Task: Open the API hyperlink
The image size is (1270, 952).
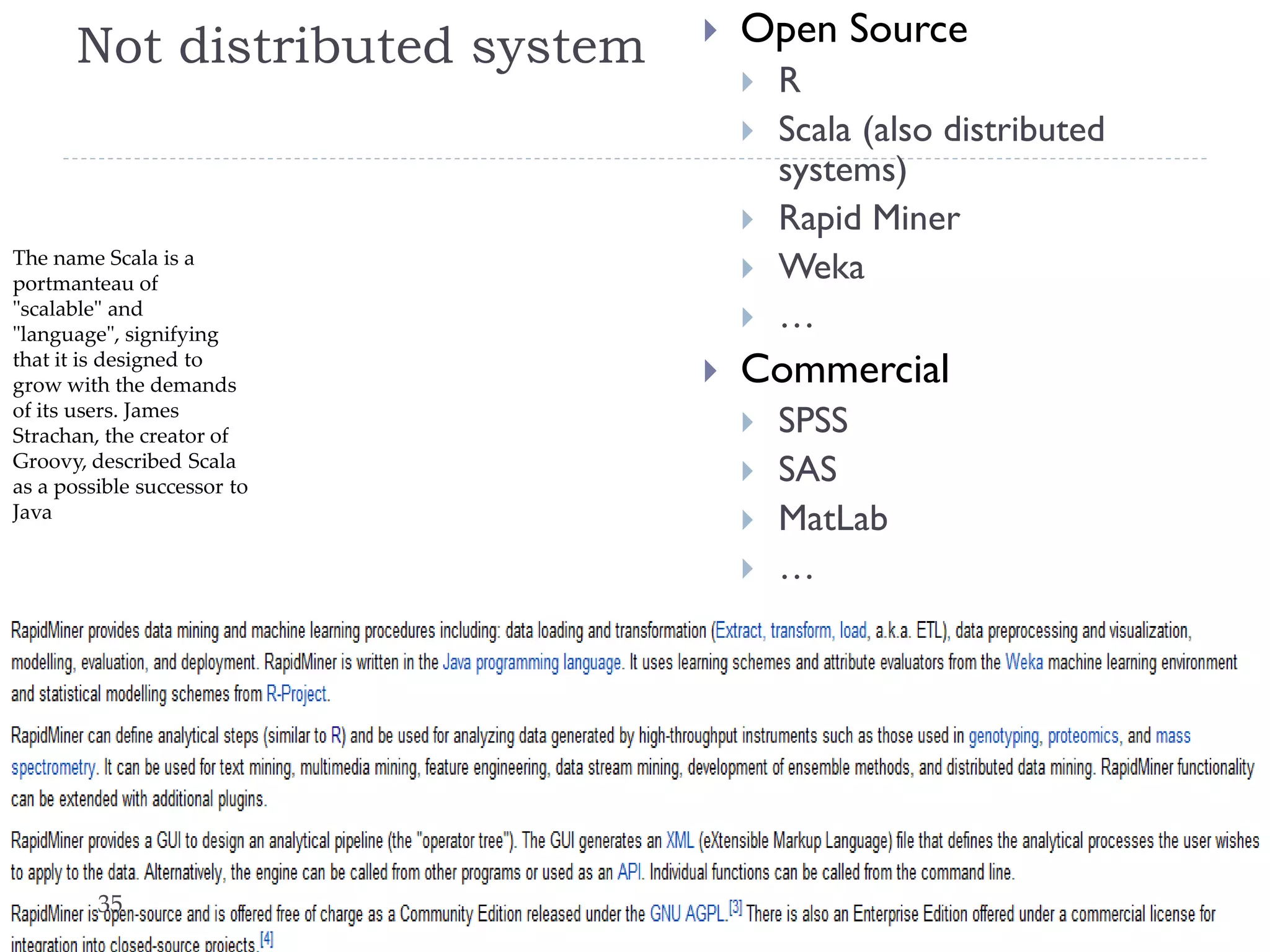Action: (x=629, y=872)
